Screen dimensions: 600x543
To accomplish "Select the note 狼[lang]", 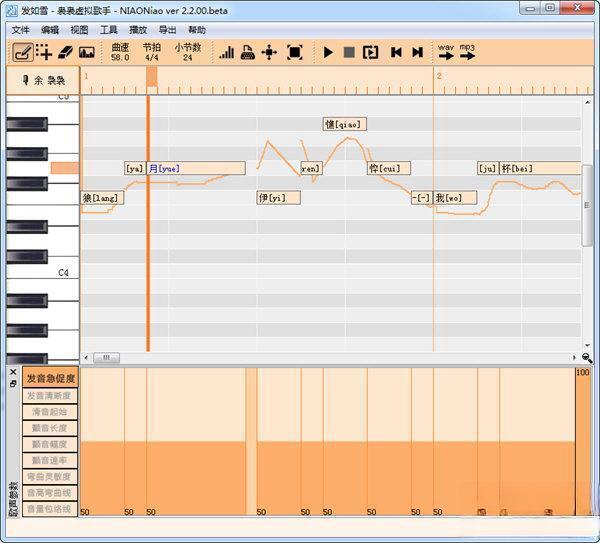I will 102,198.
